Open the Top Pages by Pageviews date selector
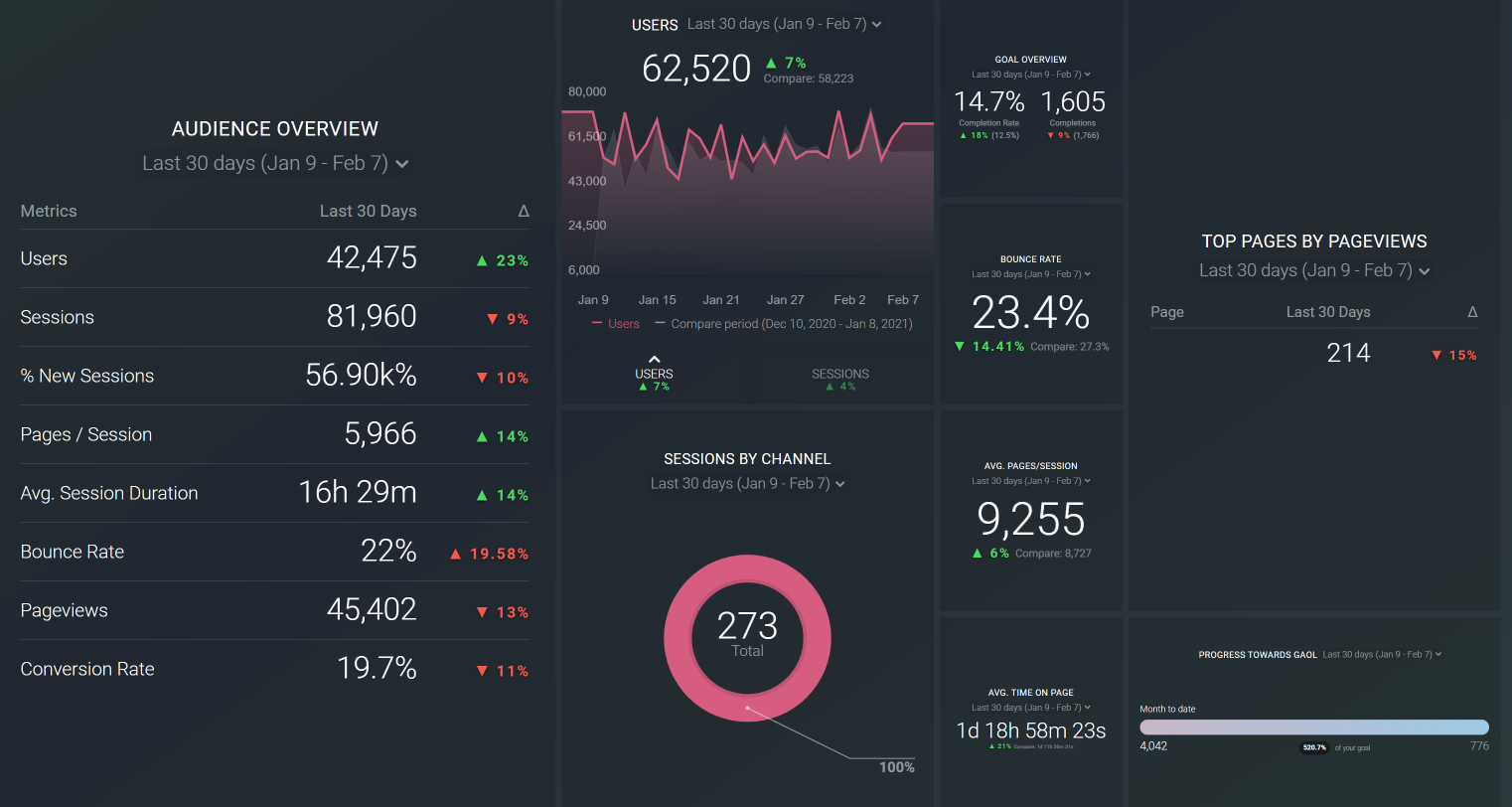1512x807 pixels. 1313,270
